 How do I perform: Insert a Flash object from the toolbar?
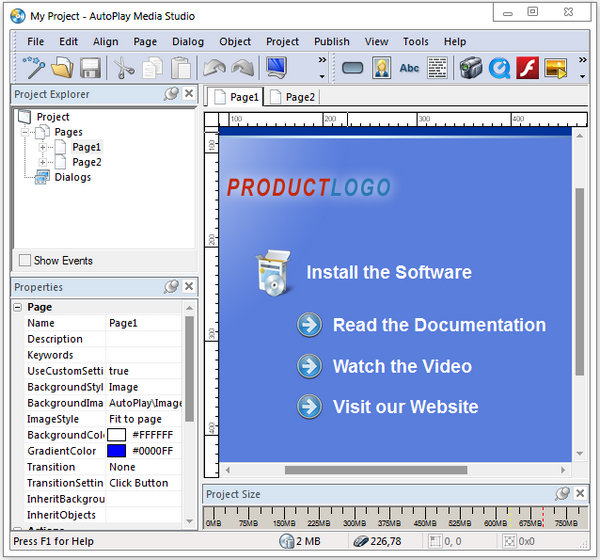click(528, 68)
